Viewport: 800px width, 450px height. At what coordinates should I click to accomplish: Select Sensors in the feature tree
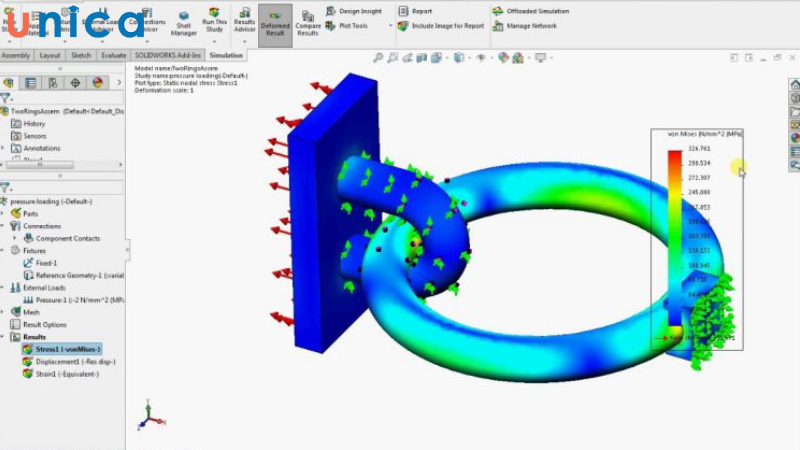(x=29, y=136)
